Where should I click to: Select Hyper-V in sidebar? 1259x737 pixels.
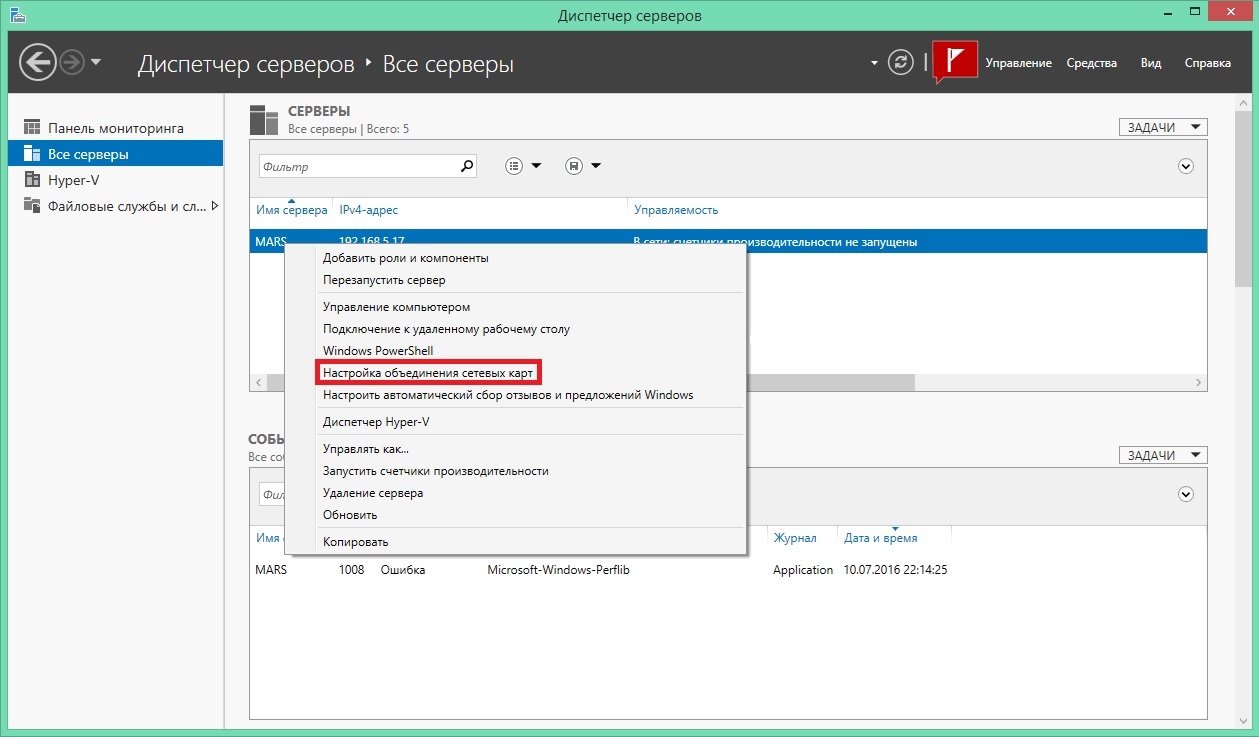tap(116, 180)
